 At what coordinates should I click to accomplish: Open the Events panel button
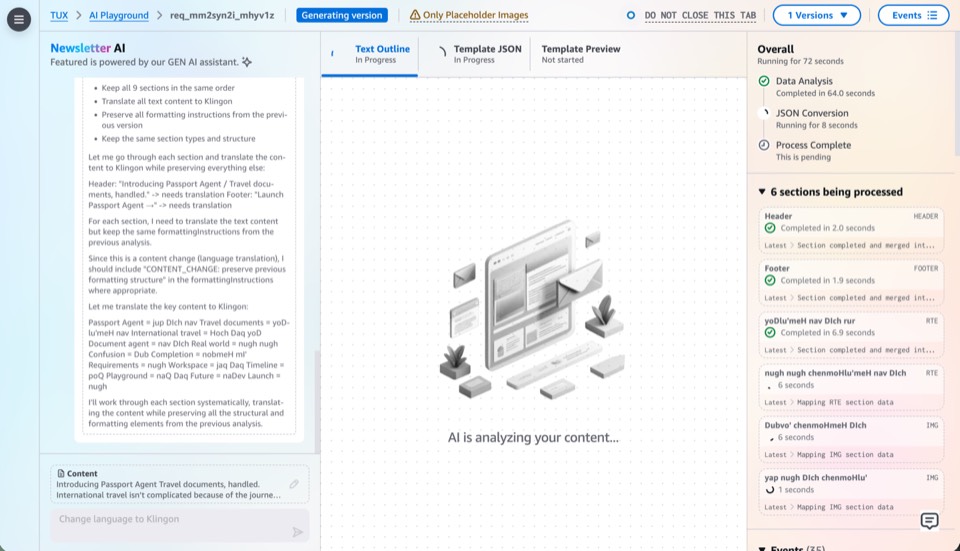[x=913, y=15]
